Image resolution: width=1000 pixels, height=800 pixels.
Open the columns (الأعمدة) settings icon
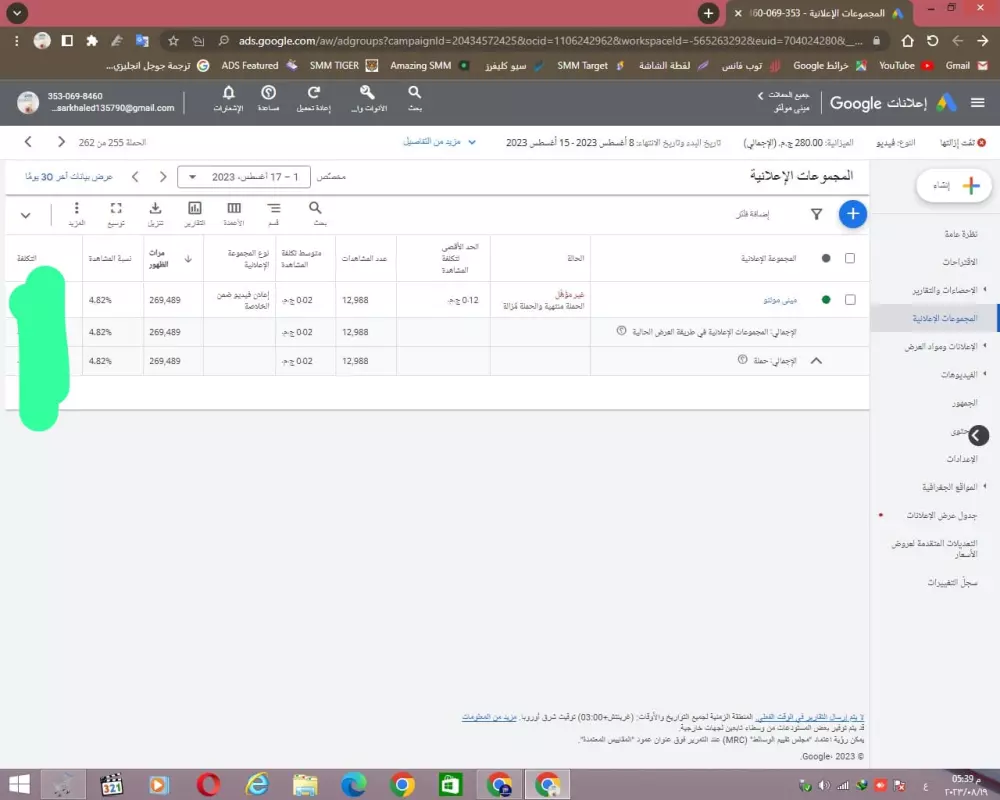coord(233,211)
